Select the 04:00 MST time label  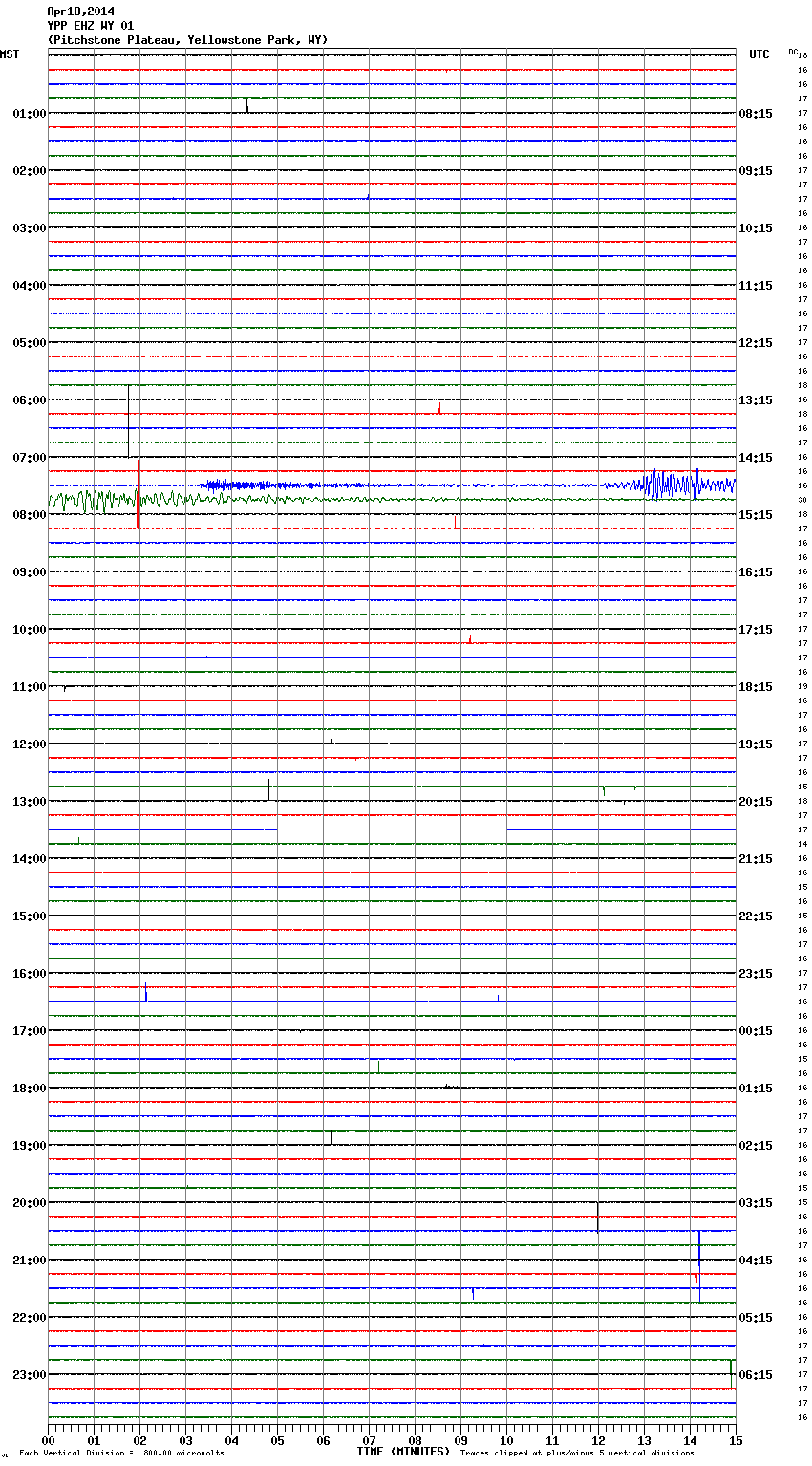pyautogui.click(x=29, y=286)
